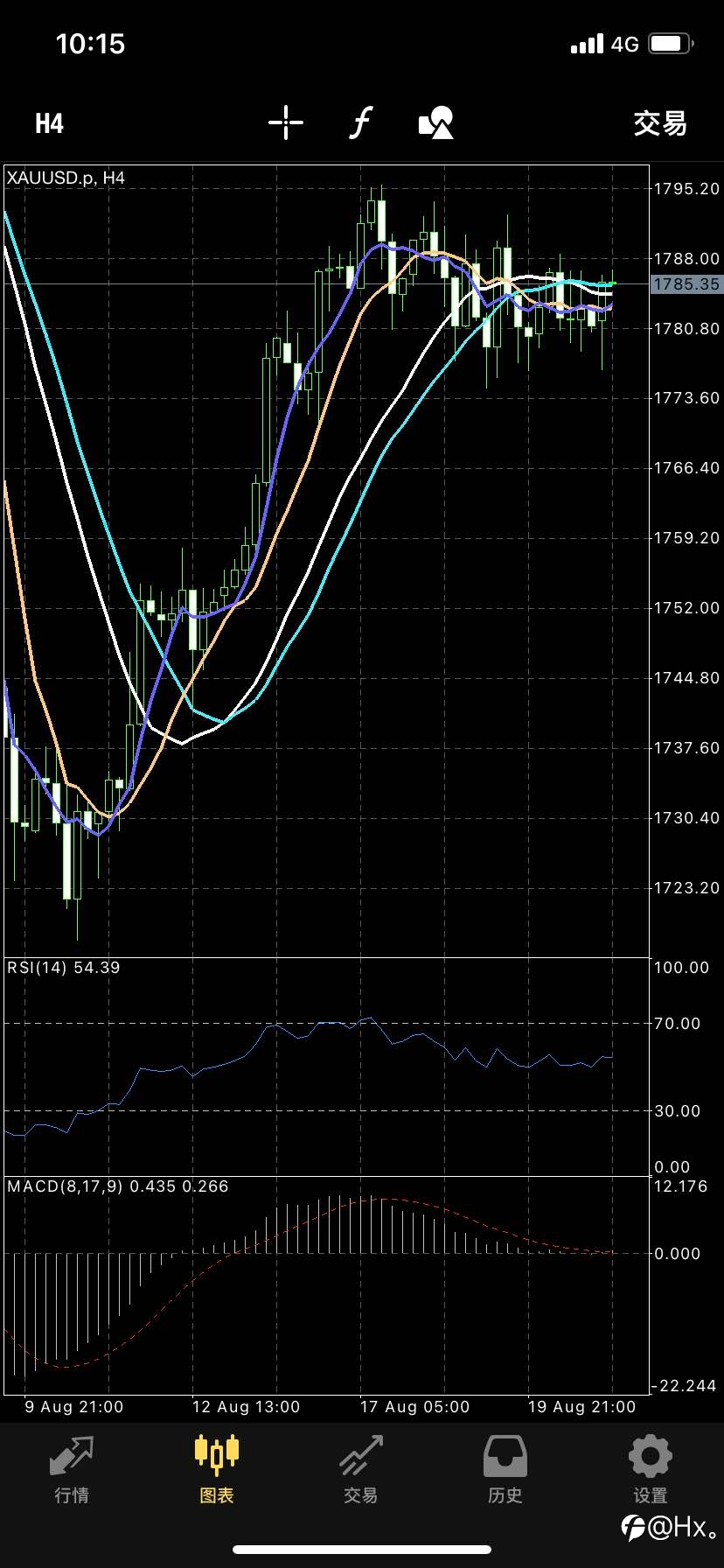The height and width of the screenshot is (1568, 724).
Task: Tap the 10:15 clock in status bar
Action: 90,44
